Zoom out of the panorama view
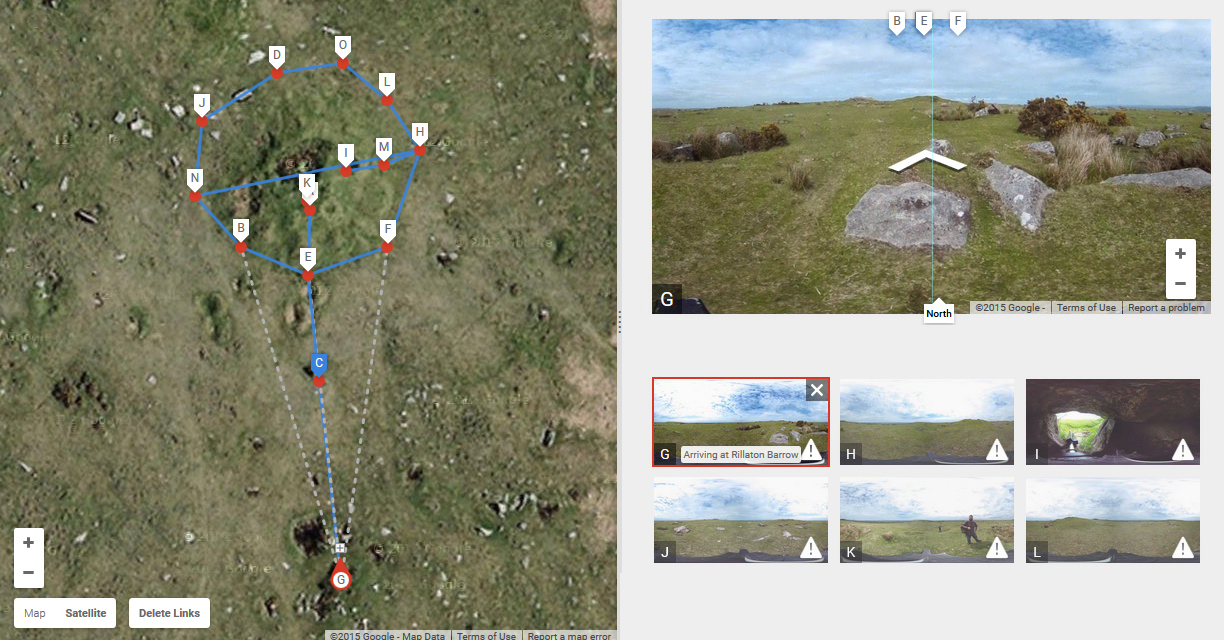1224x640 pixels. (1180, 283)
